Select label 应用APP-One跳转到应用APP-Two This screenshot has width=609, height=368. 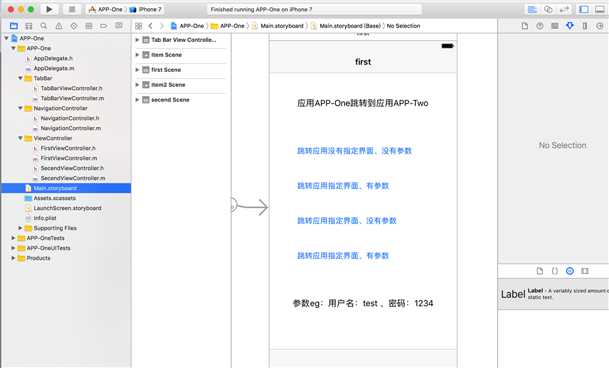(363, 103)
